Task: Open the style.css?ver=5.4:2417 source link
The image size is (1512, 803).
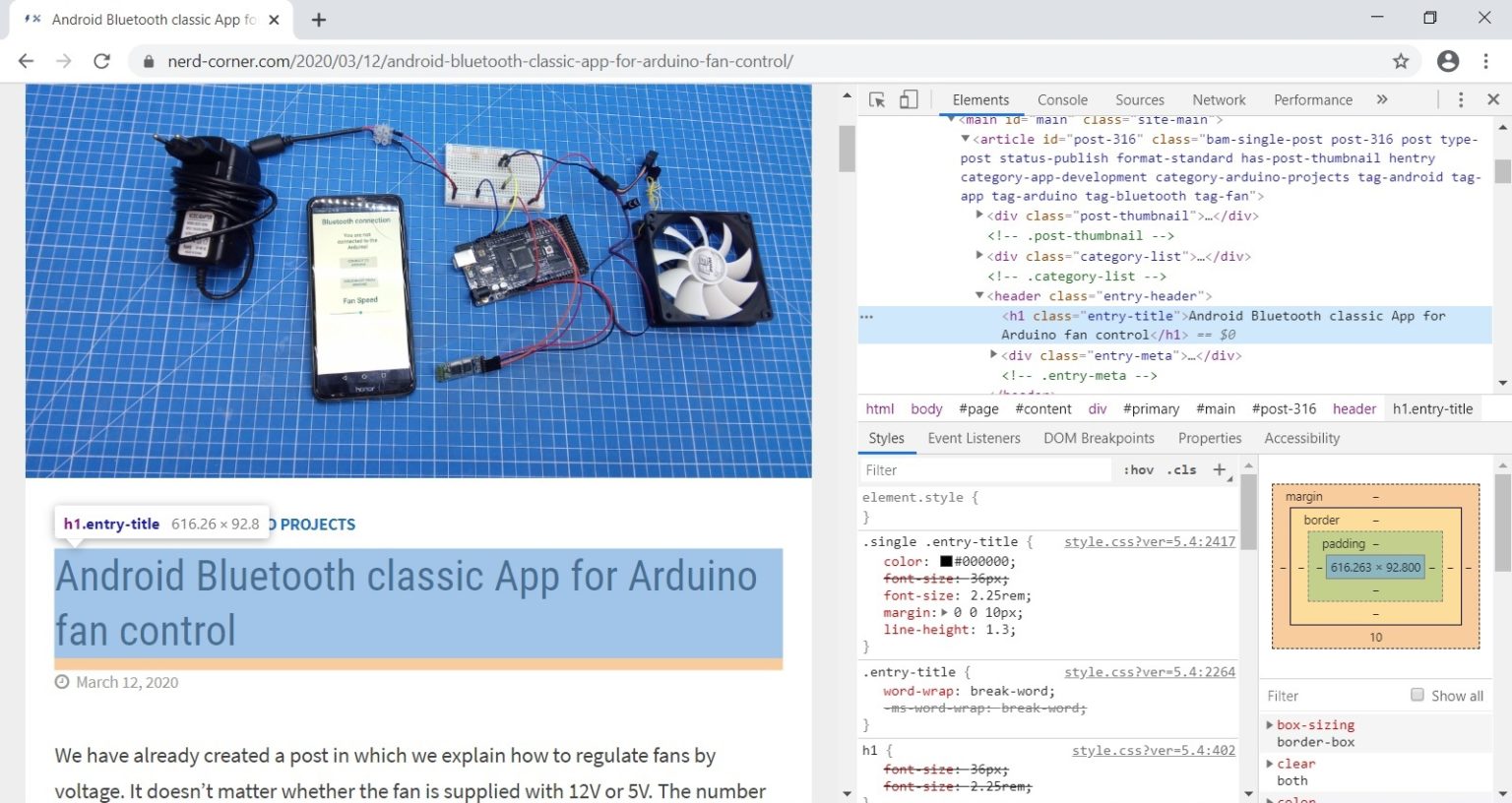Action: 1149,541
